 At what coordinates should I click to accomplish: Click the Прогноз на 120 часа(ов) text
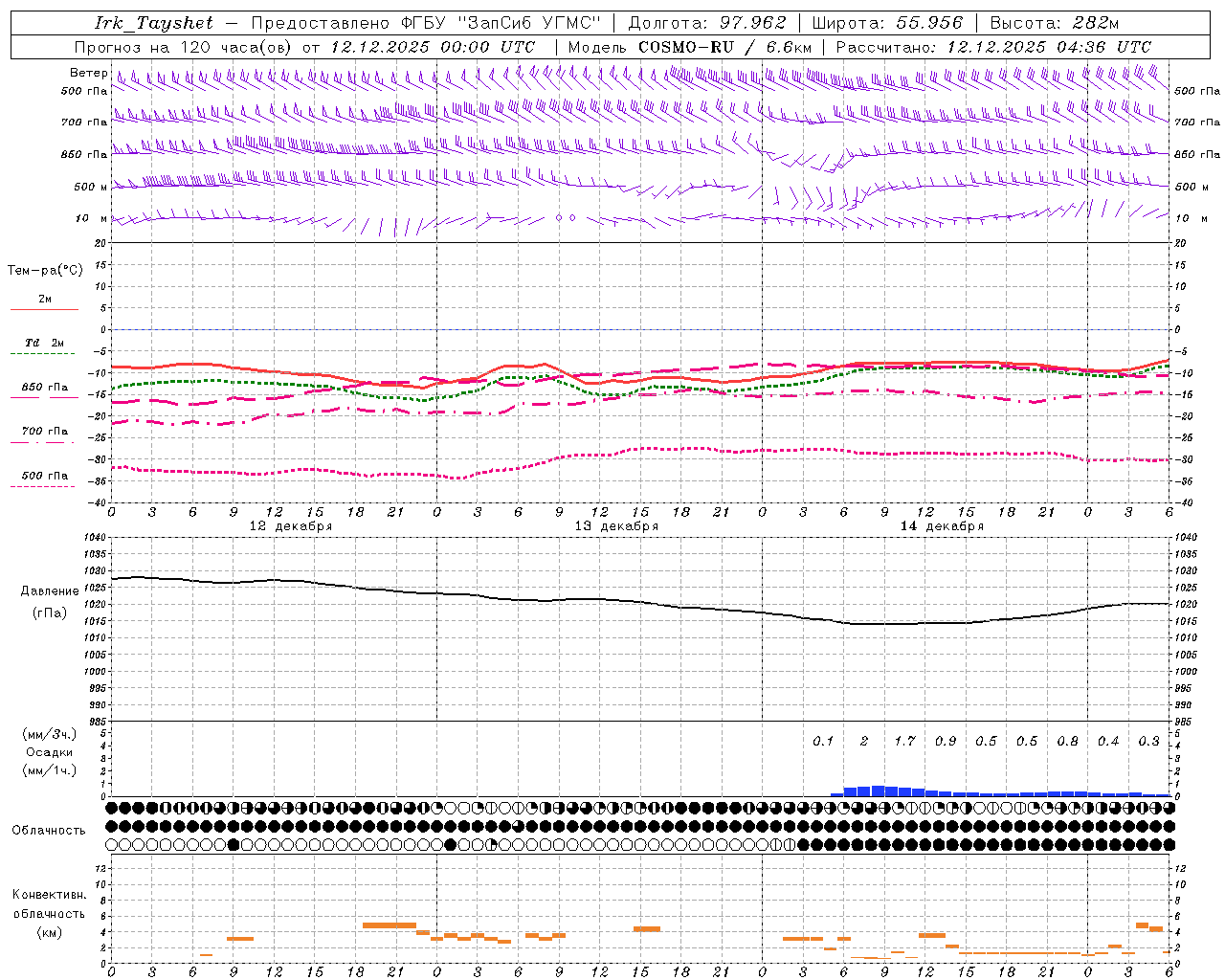click(184, 47)
